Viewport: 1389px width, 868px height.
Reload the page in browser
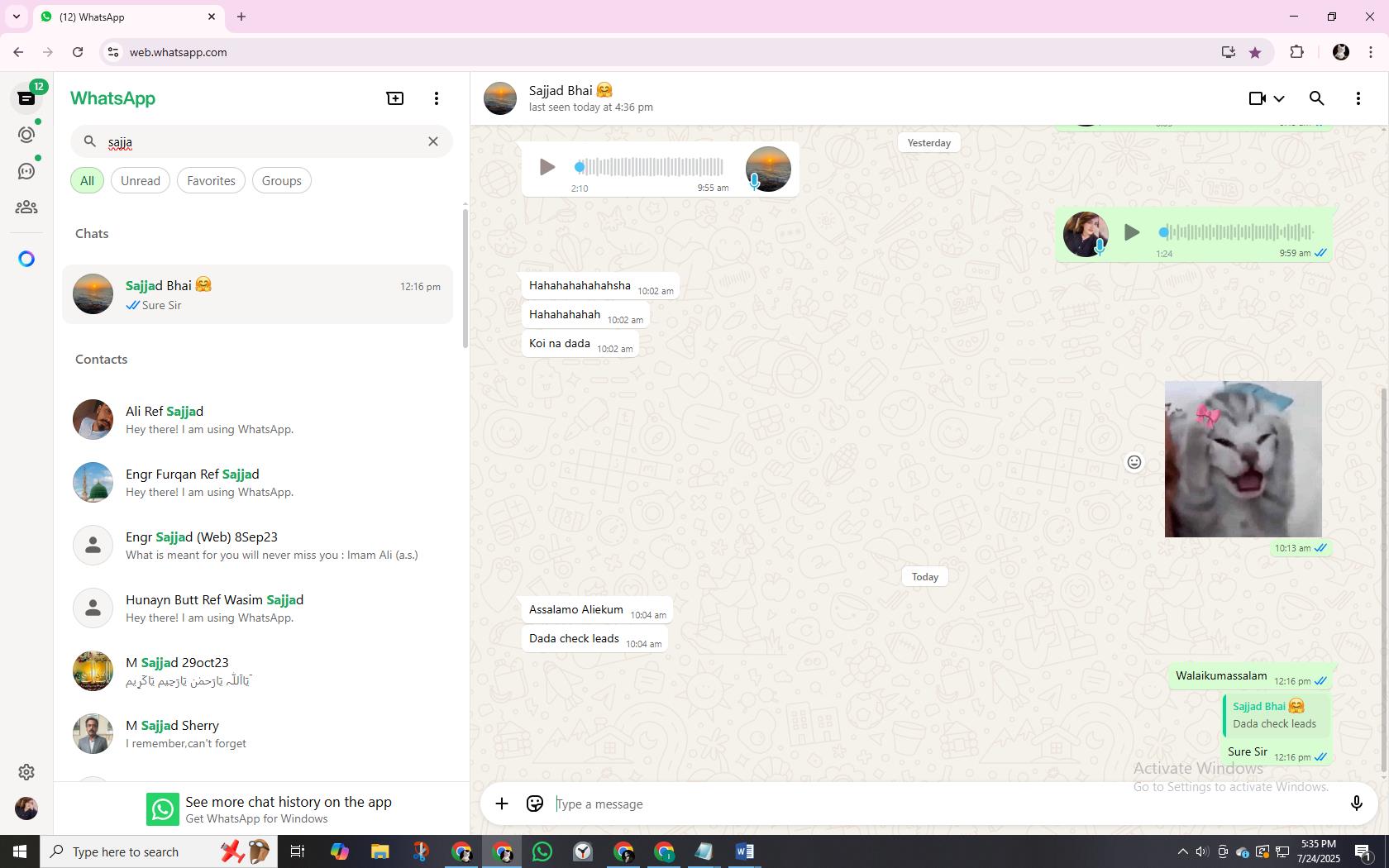(78, 52)
